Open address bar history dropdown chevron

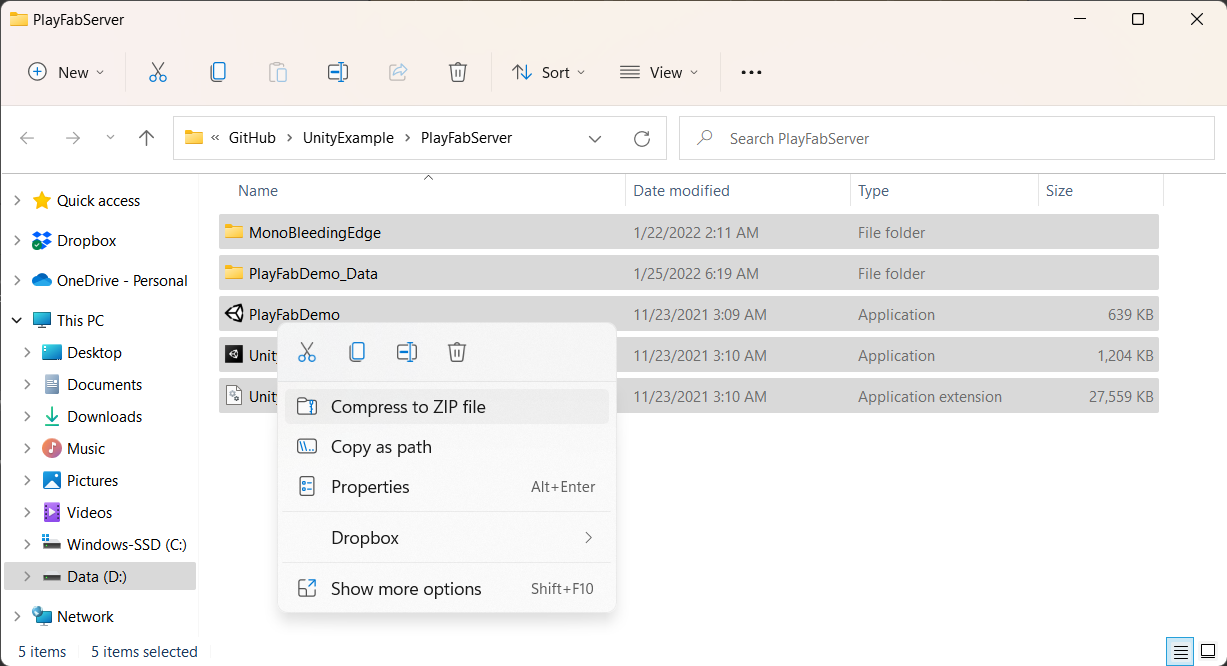(x=595, y=138)
